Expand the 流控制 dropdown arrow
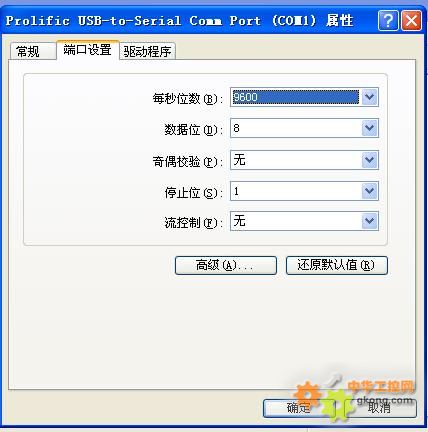Viewport: 428px width, 432px height. click(369, 221)
